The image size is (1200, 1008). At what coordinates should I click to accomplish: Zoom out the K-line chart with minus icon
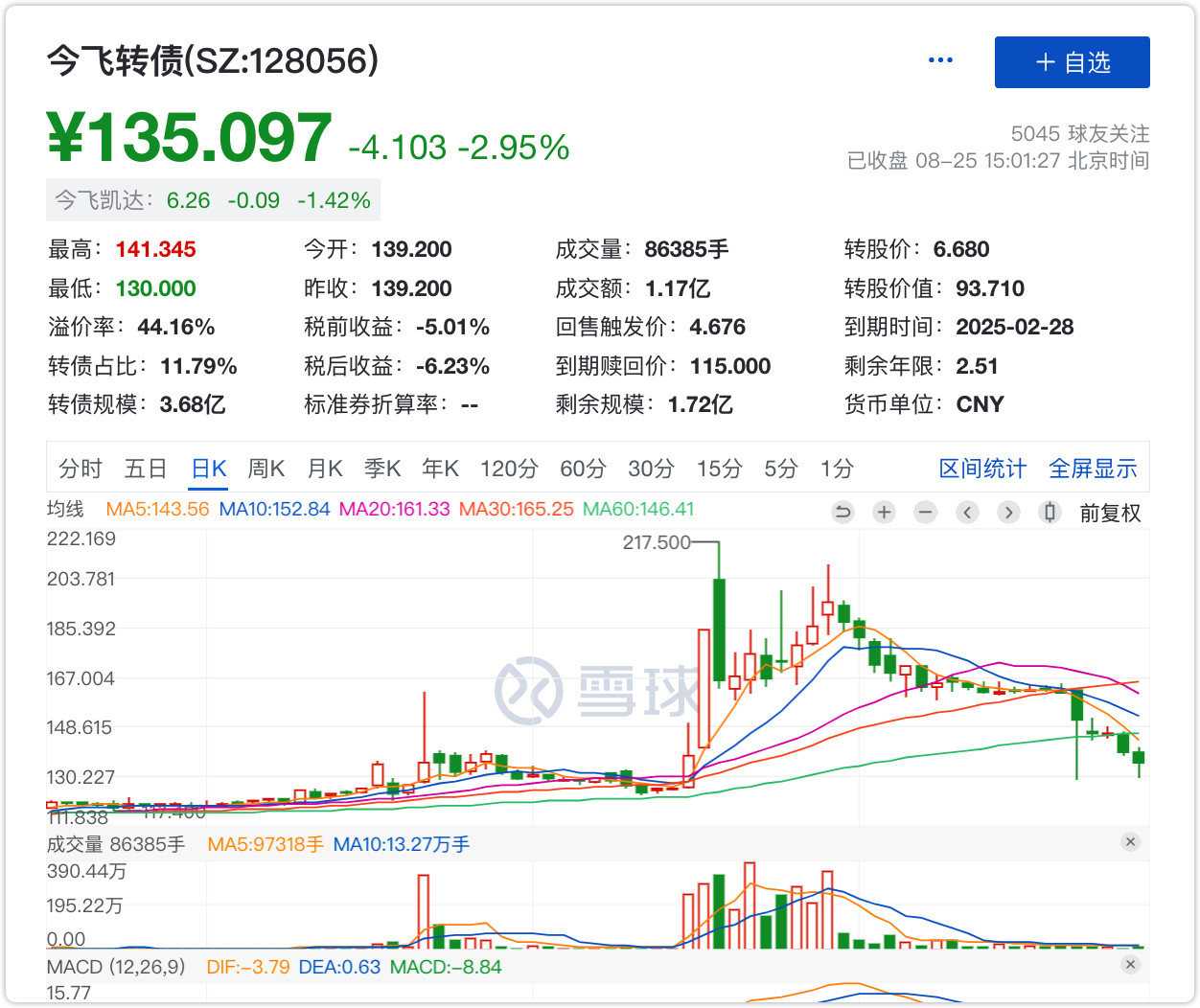click(x=925, y=513)
